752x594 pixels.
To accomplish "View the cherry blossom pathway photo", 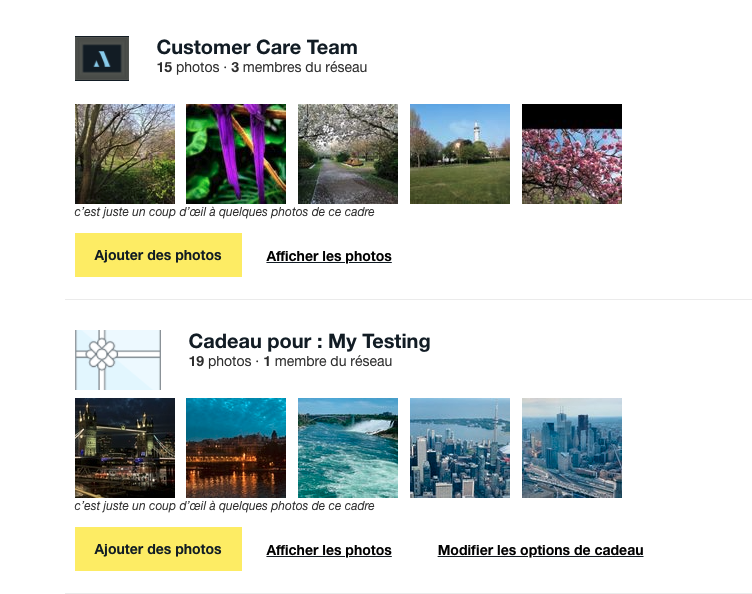I will [348, 154].
